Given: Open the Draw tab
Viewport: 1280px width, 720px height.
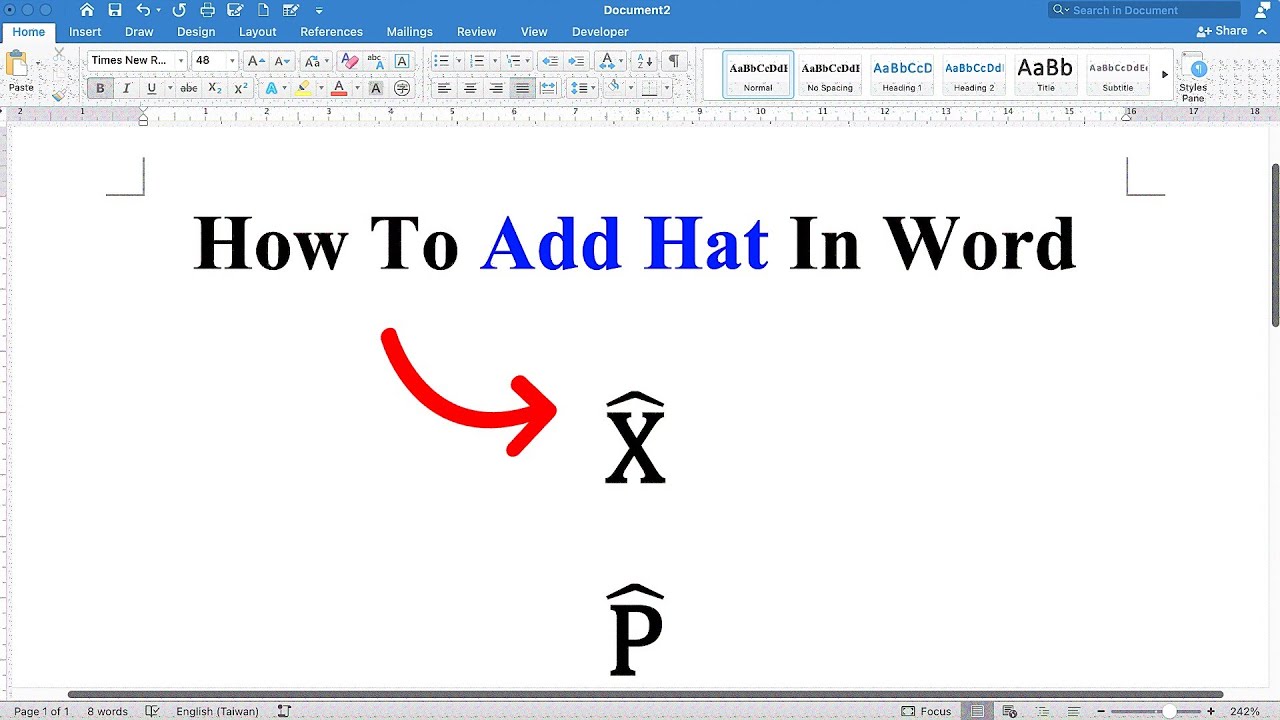Looking at the screenshot, I should click(139, 32).
